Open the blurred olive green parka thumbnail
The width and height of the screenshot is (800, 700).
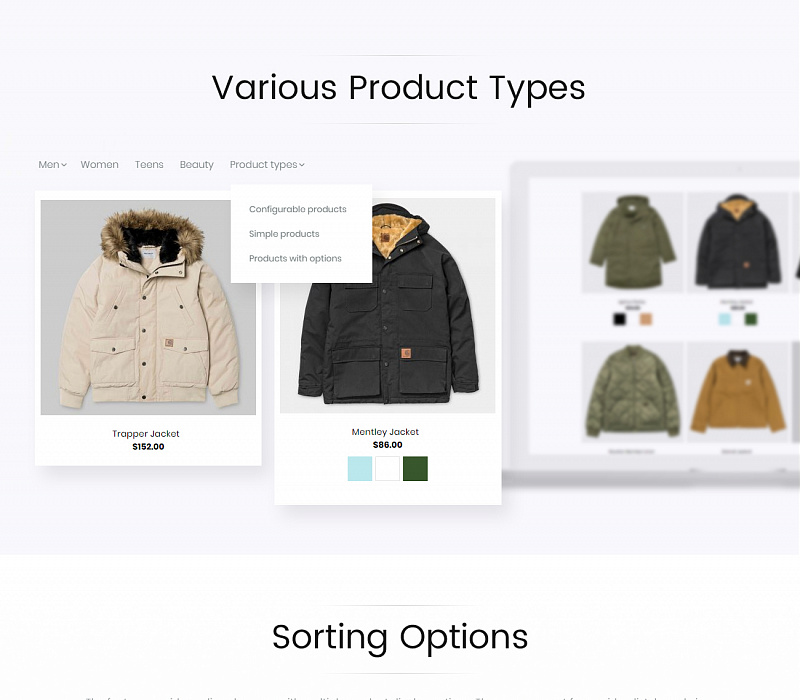pos(633,242)
